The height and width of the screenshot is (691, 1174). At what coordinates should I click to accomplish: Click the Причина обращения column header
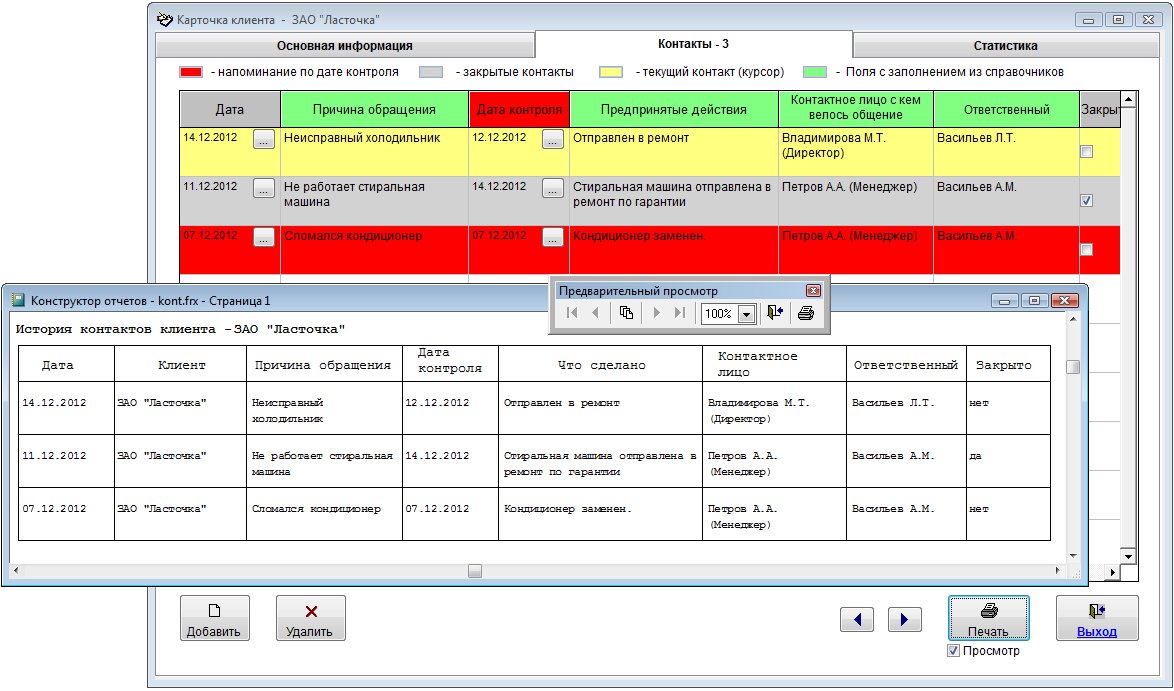click(374, 110)
